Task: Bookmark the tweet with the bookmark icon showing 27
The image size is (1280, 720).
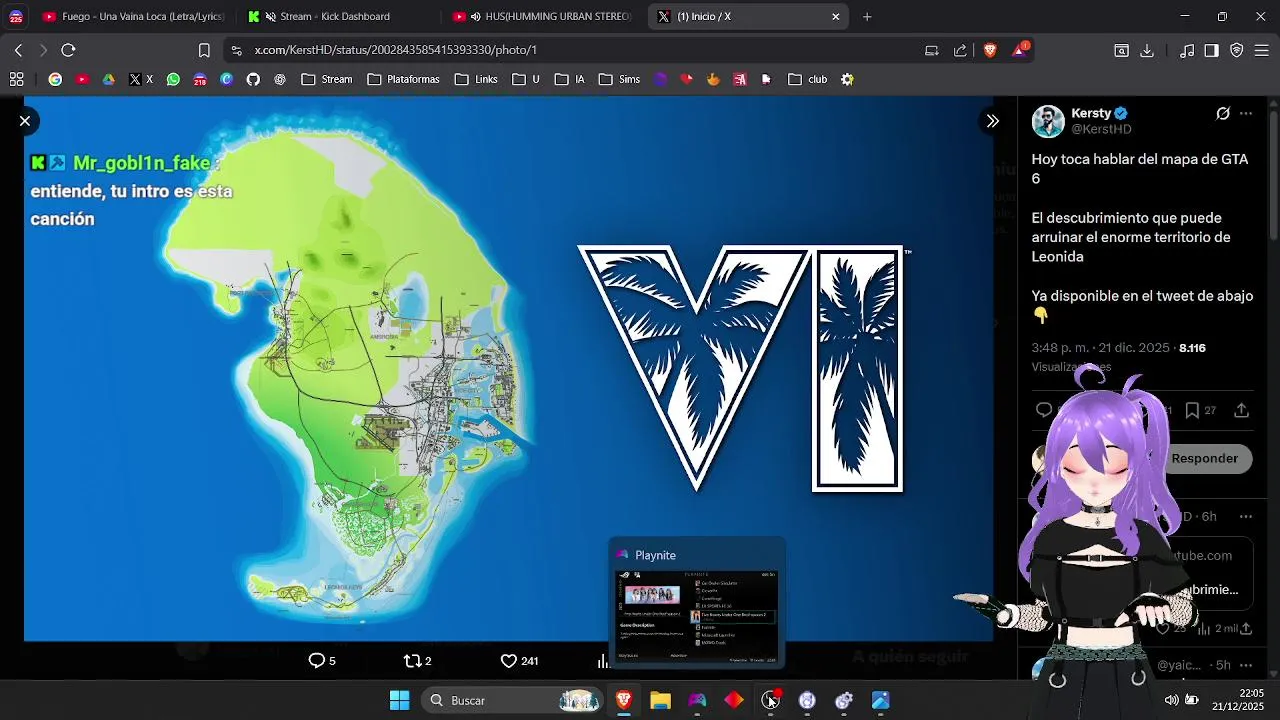Action: tap(1192, 410)
